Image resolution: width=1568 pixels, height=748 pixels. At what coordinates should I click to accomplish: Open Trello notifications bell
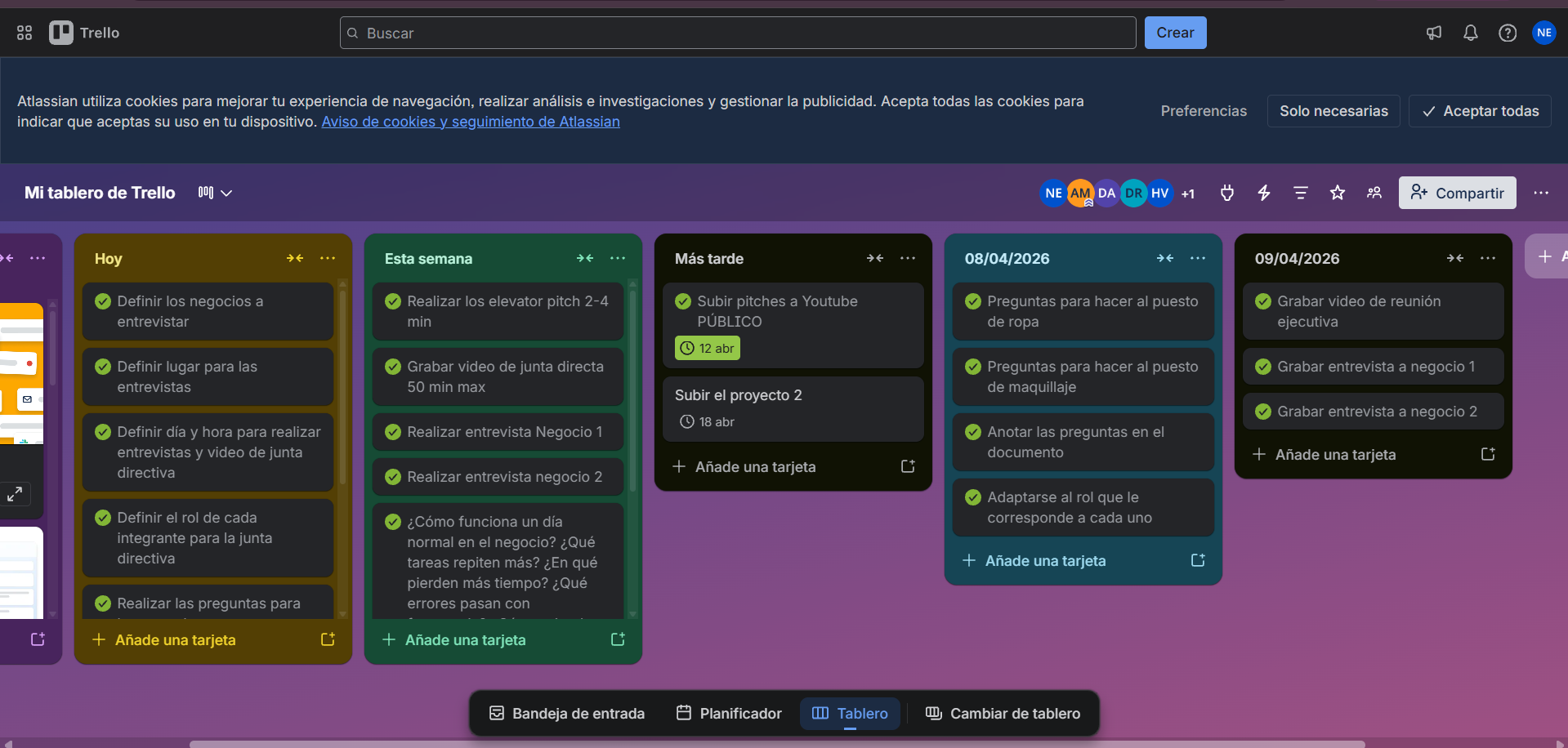tap(1470, 33)
